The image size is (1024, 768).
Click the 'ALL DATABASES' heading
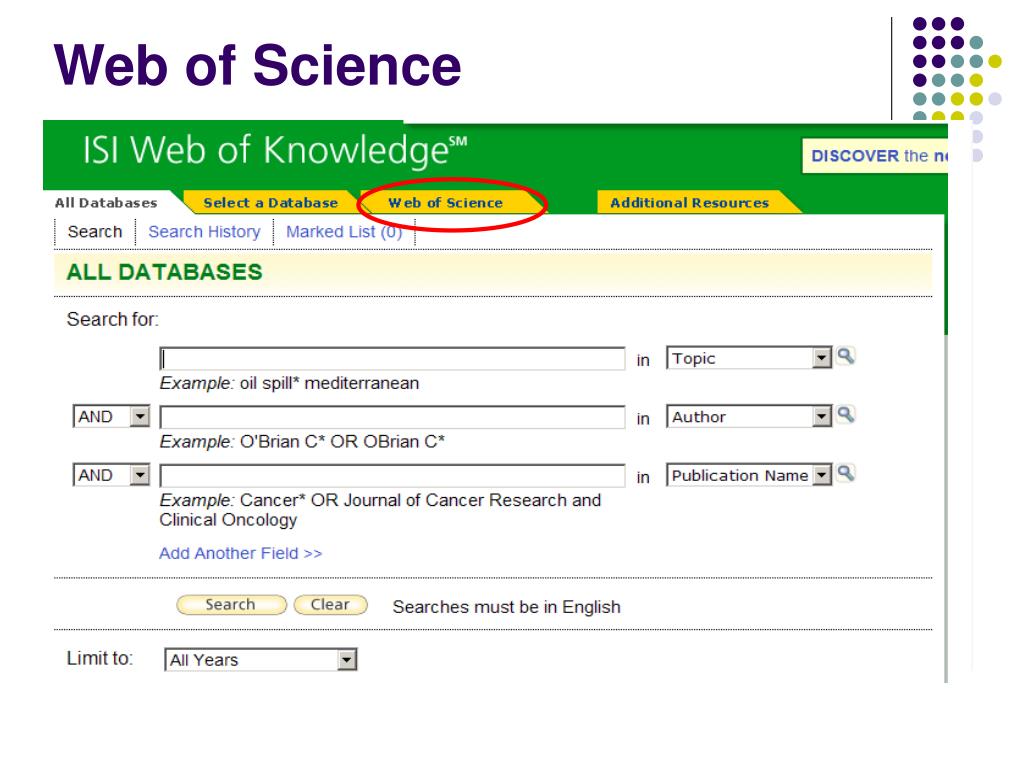pyautogui.click(x=165, y=272)
